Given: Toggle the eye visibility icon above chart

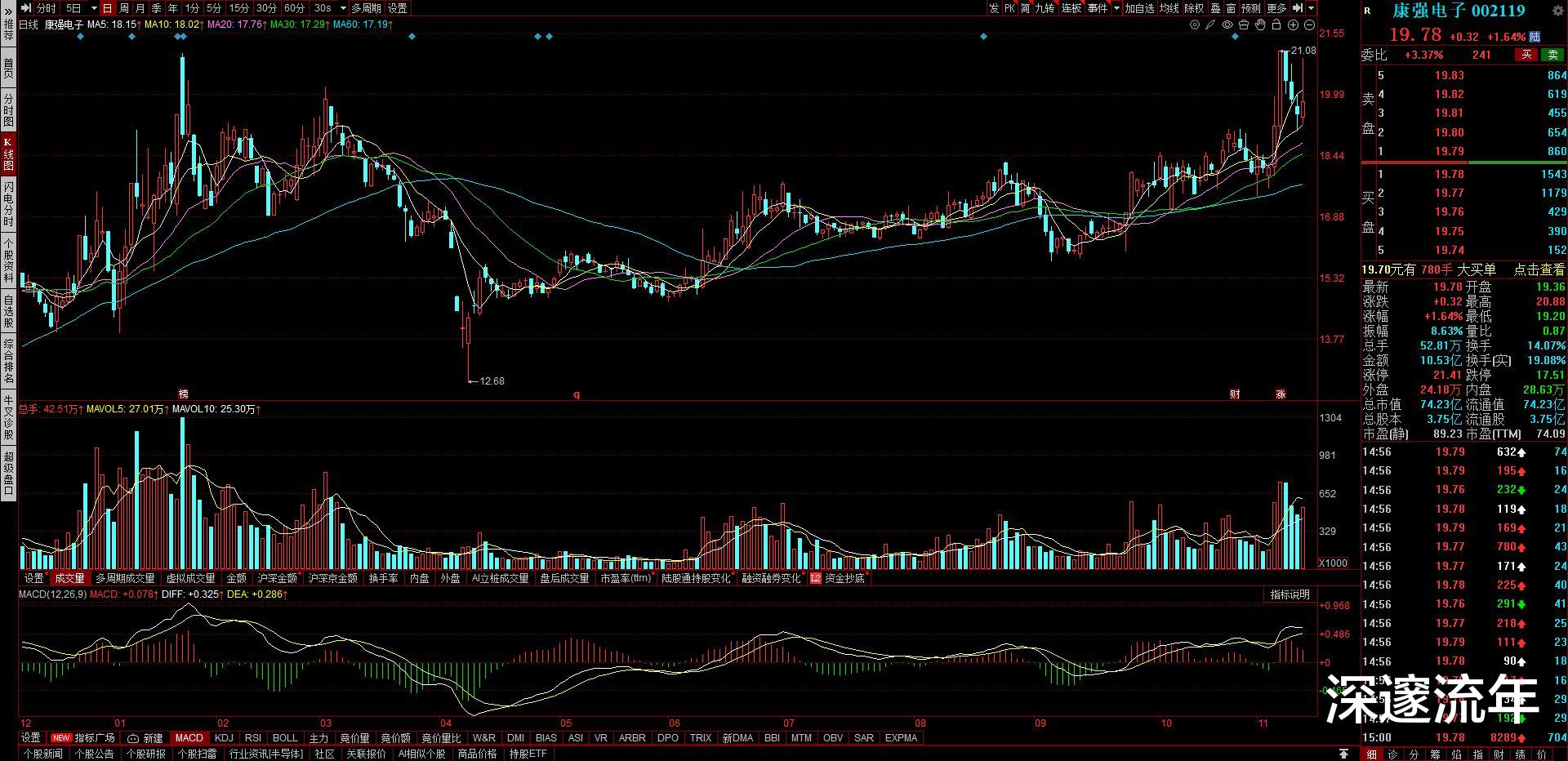Looking at the screenshot, I should [1227, 25].
